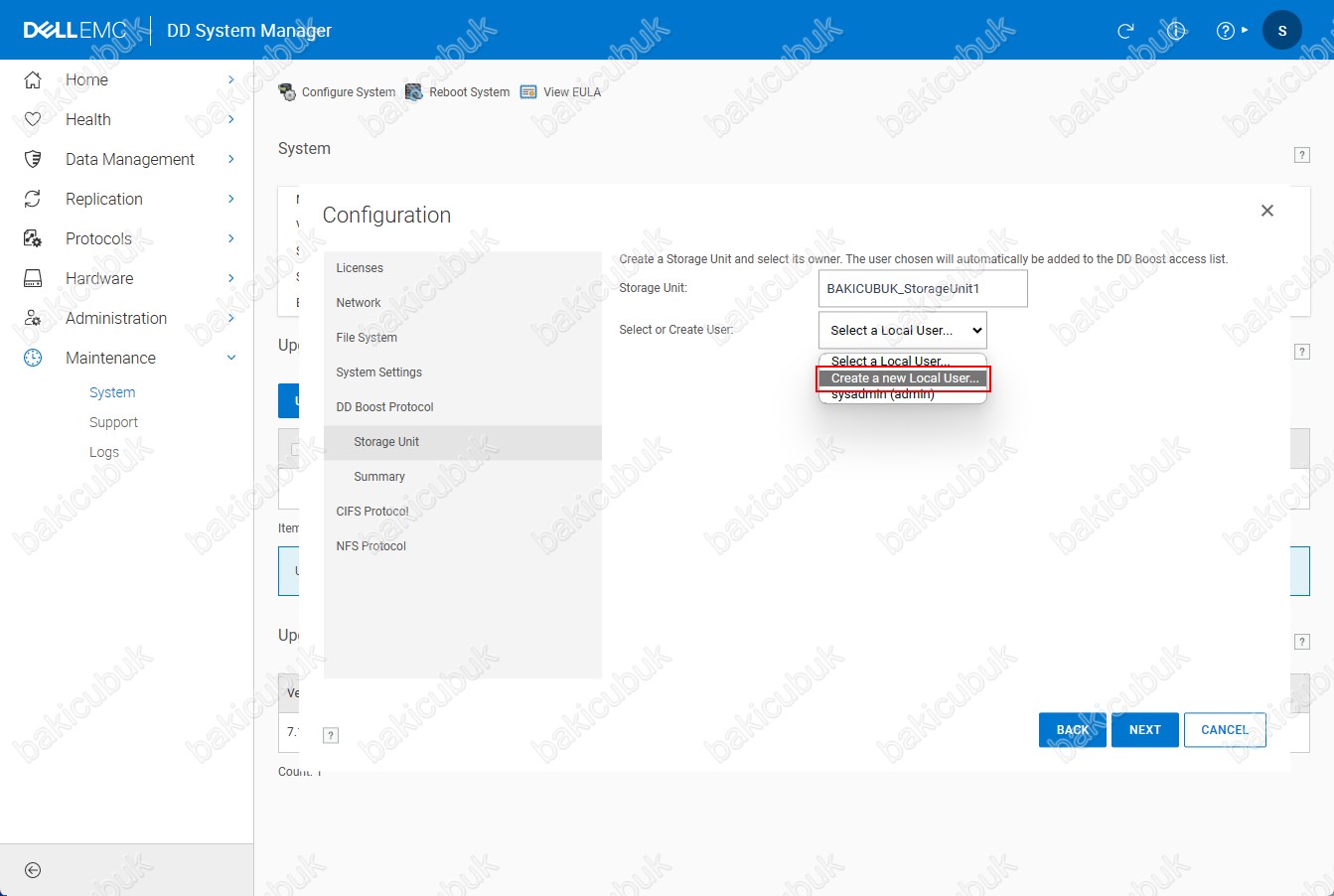Click View EULA link
1334x896 pixels.
click(x=572, y=92)
